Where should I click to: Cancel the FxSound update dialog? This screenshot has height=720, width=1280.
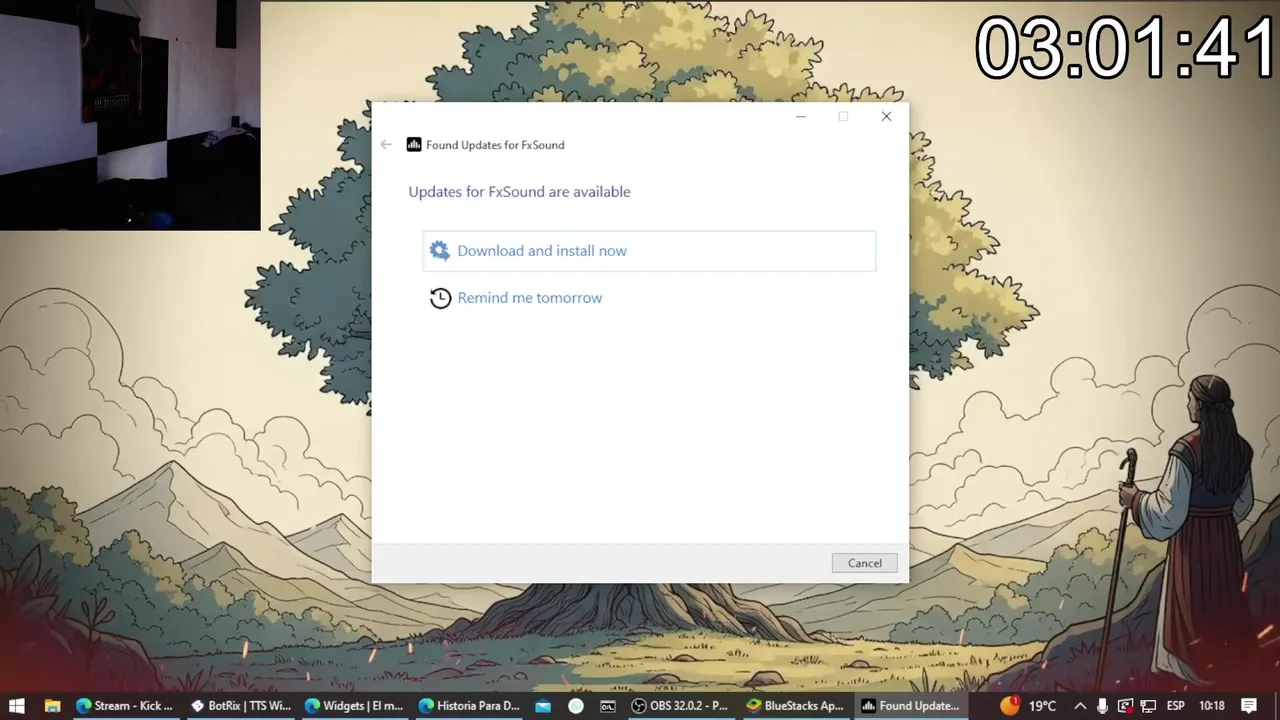coord(865,563)
